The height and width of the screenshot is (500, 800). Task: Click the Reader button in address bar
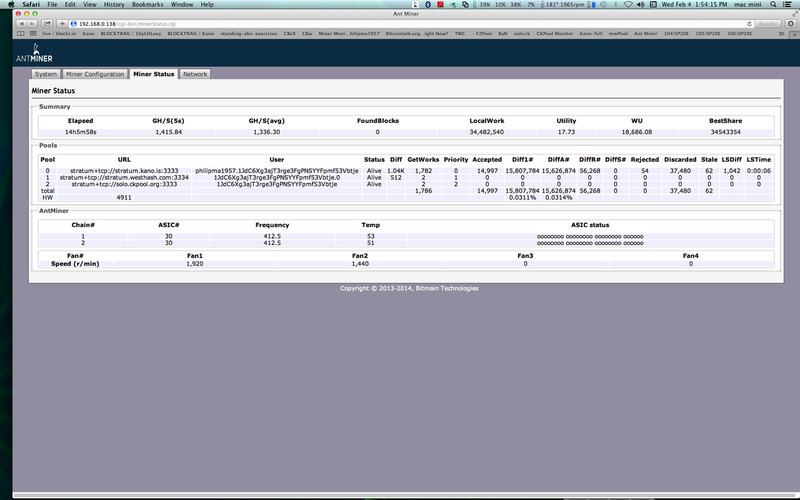pos(767,23)
